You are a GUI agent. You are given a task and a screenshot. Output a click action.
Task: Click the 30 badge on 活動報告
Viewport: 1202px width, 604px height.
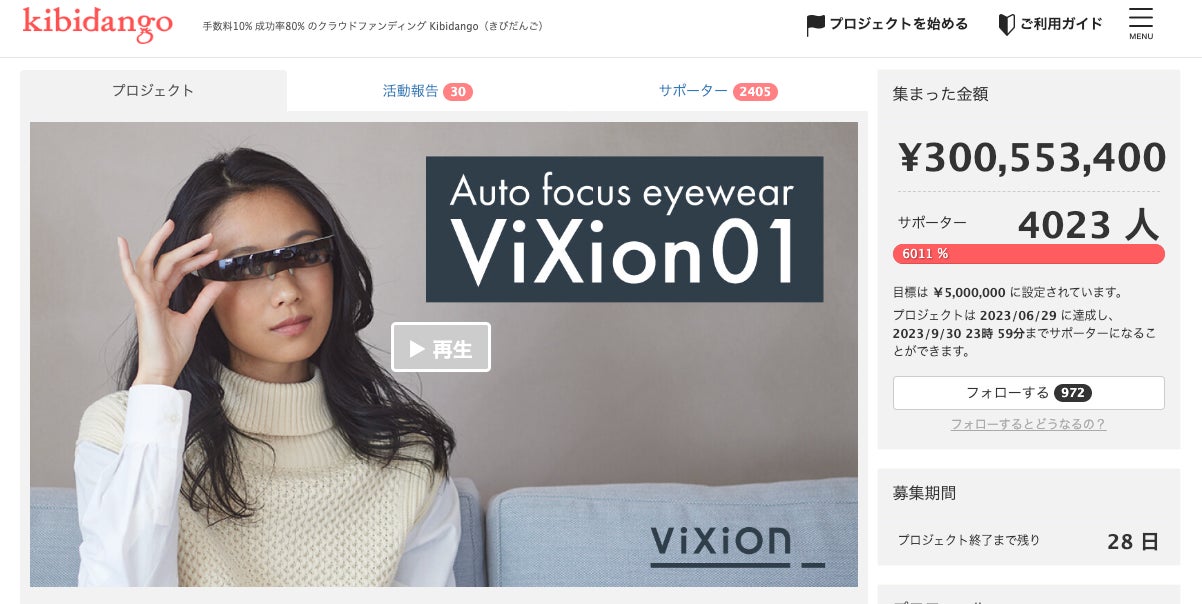click(458, 92)
